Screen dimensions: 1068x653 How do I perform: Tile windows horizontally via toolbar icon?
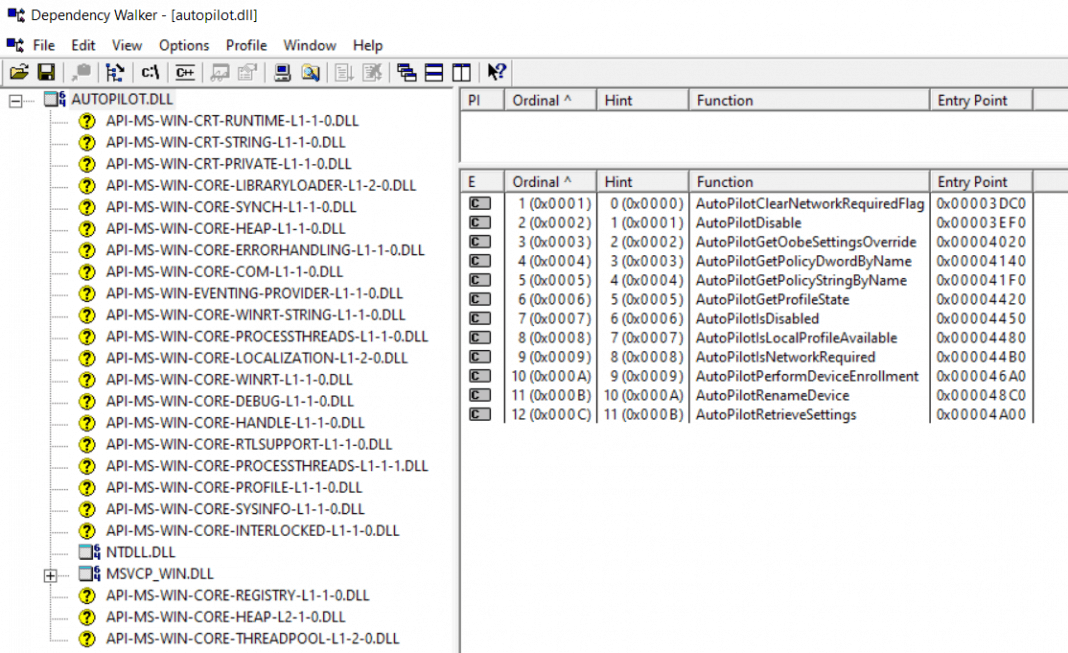pos(433,72)
